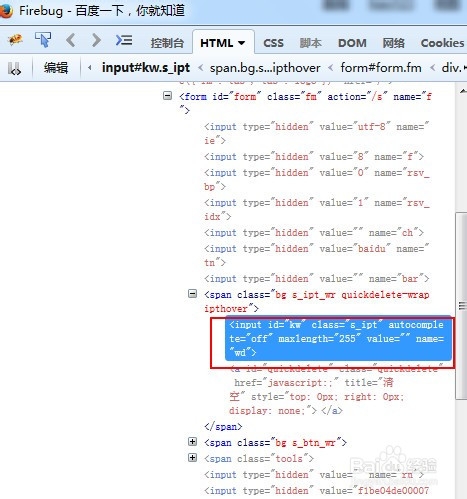Open the 网络 network tab
467x499 pixels.
pyautogui.click(x=393, y=43)
